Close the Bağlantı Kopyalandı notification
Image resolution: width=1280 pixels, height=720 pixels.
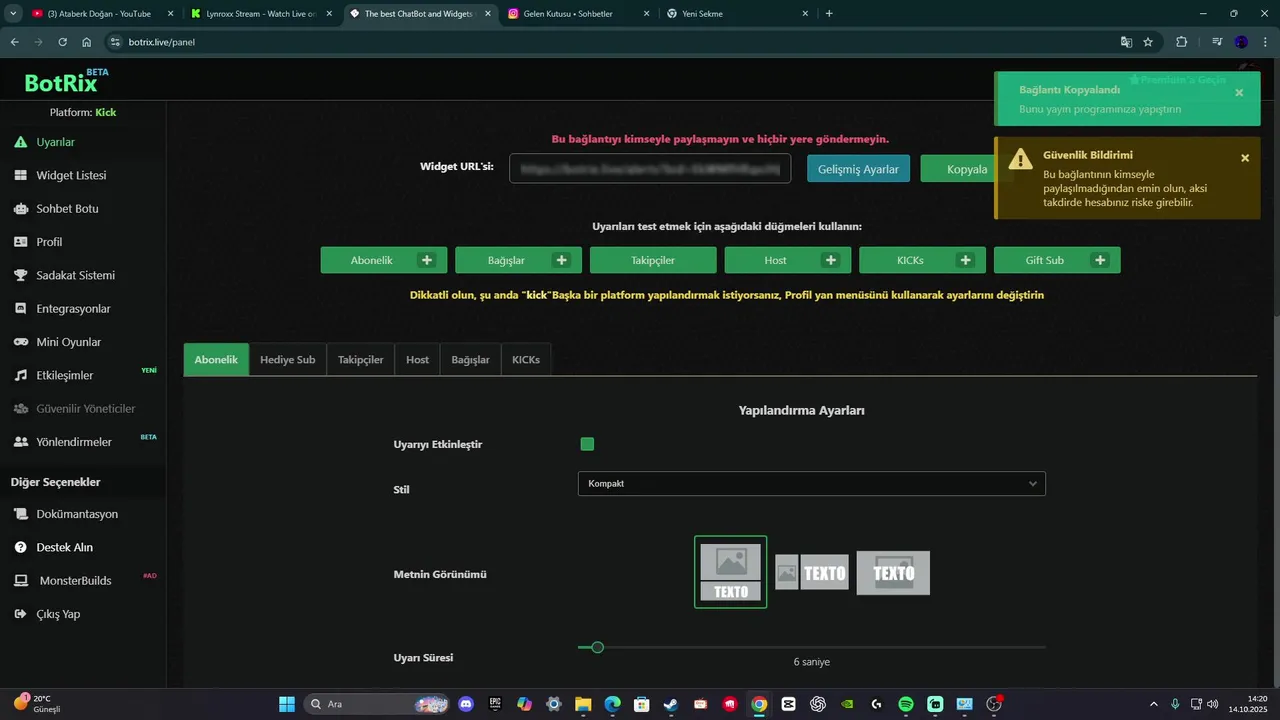(x=1239, y=93)
